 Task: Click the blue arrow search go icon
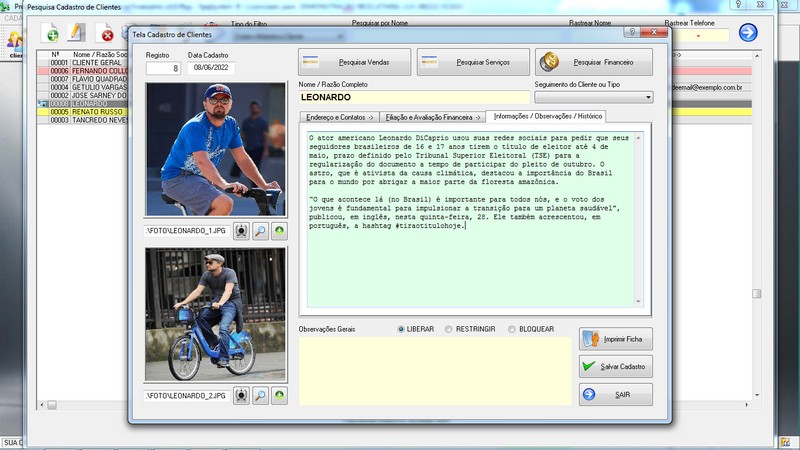(748, 33)
